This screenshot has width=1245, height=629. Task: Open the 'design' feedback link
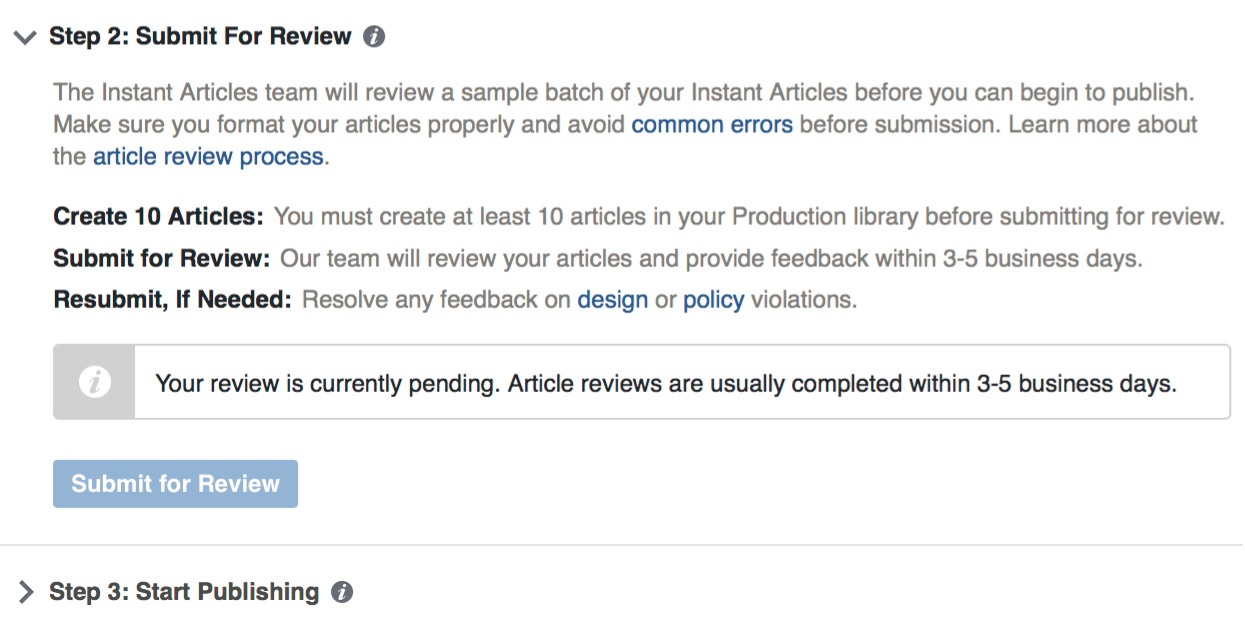(x=613, y=300)
